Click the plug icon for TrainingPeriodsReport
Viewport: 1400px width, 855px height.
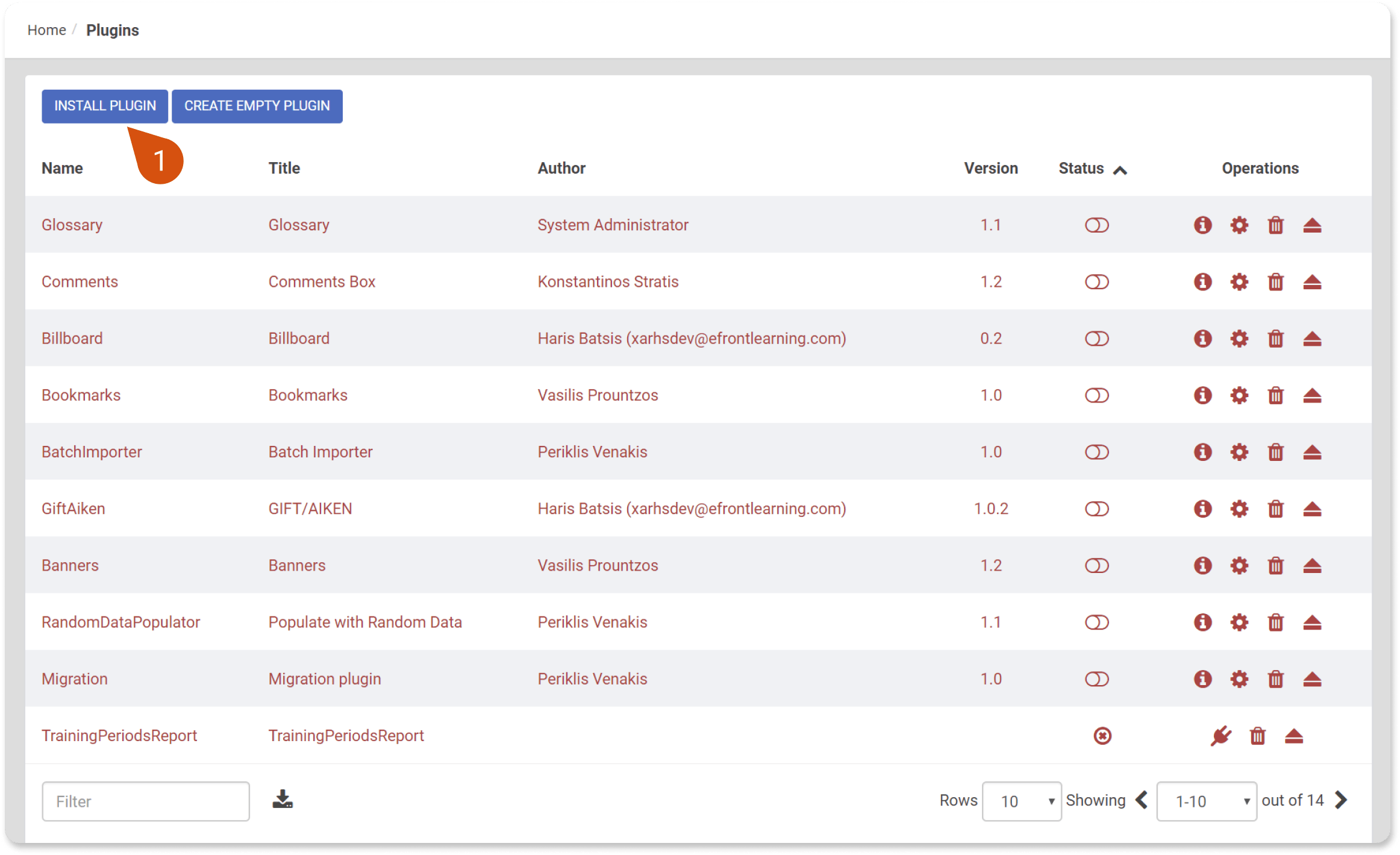click(1220, 736)
